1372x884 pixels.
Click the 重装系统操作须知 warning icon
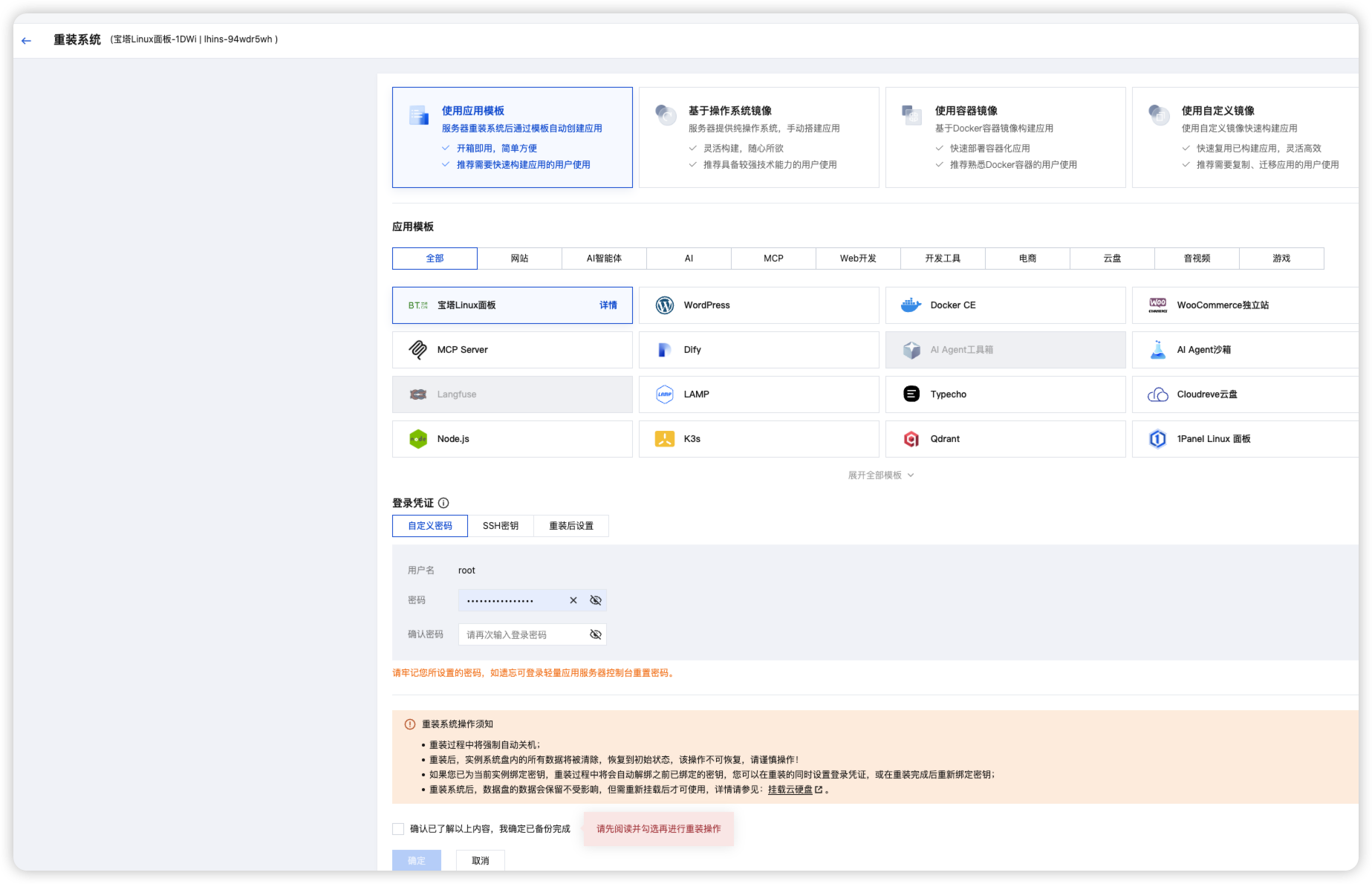pyautogui.click(x=410, y=724)
